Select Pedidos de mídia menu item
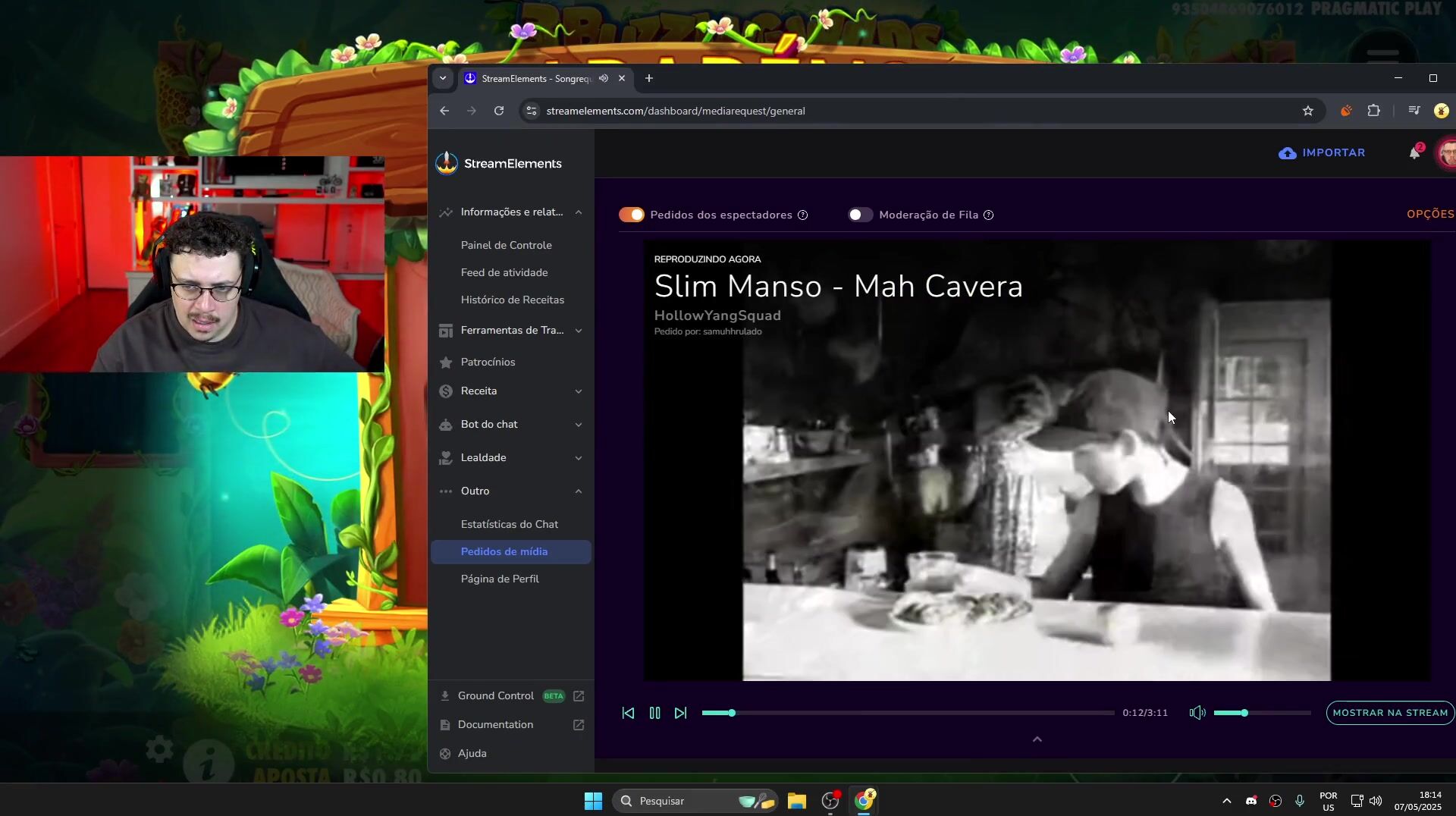Screen dimensions: 1456x816 511,551
